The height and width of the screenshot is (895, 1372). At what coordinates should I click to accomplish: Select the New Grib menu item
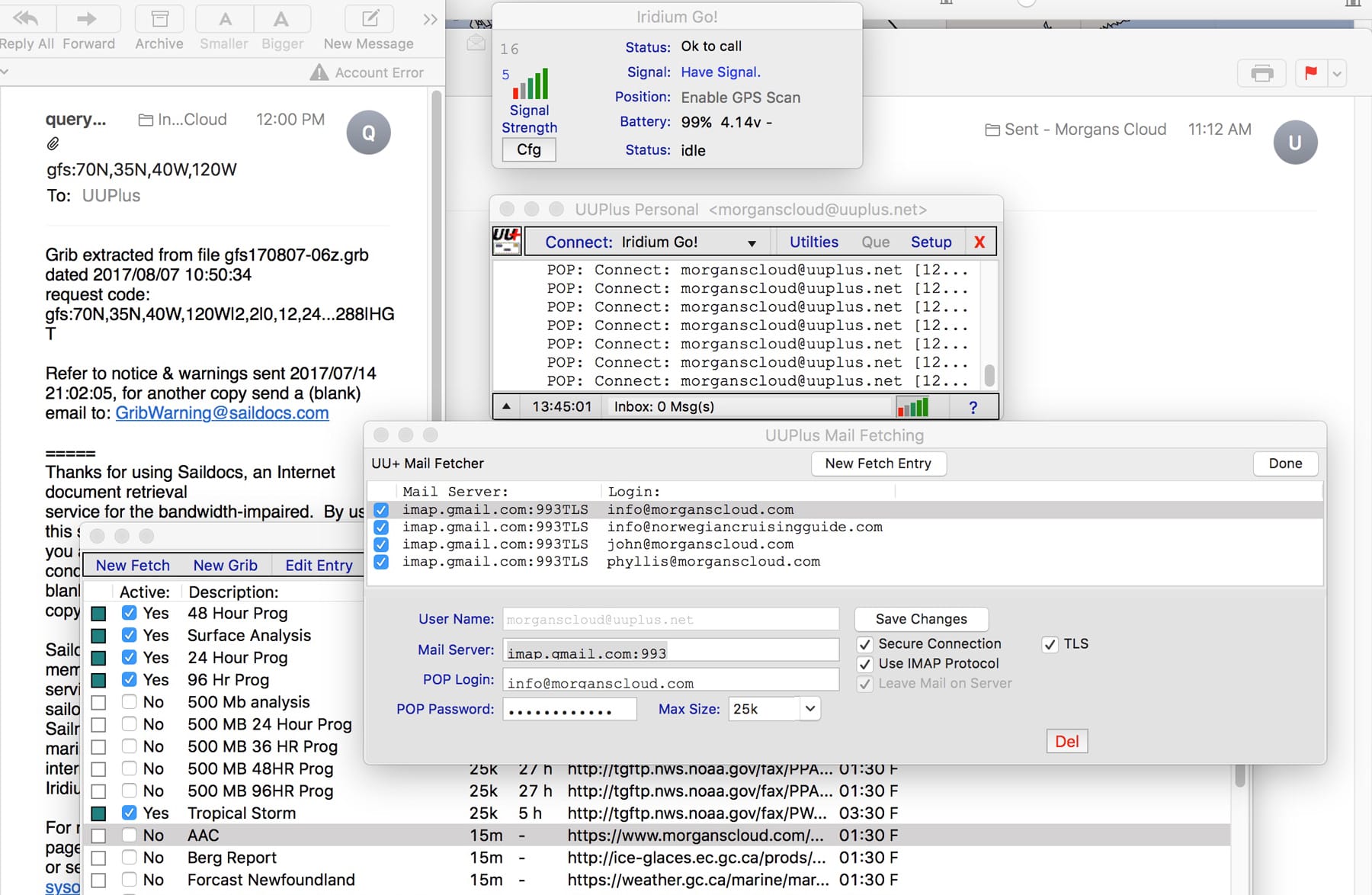tap(225, 565)
